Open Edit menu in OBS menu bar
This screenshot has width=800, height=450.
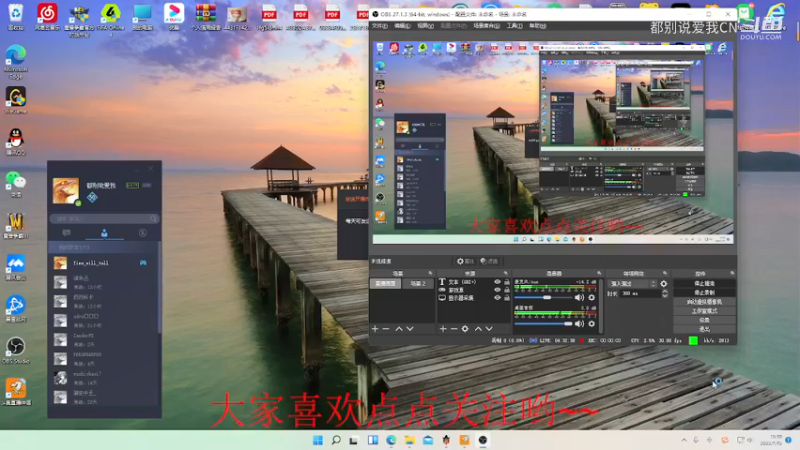402,26
